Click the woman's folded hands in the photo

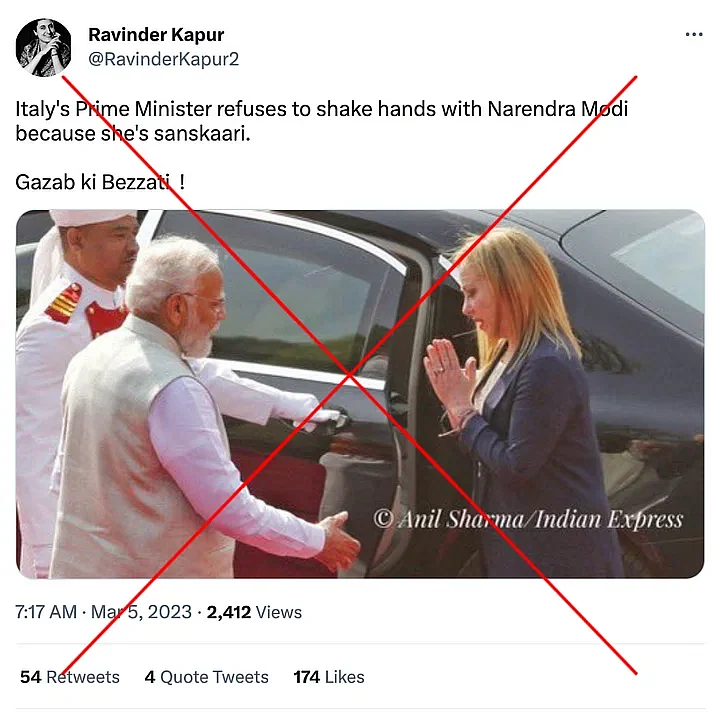441,372
